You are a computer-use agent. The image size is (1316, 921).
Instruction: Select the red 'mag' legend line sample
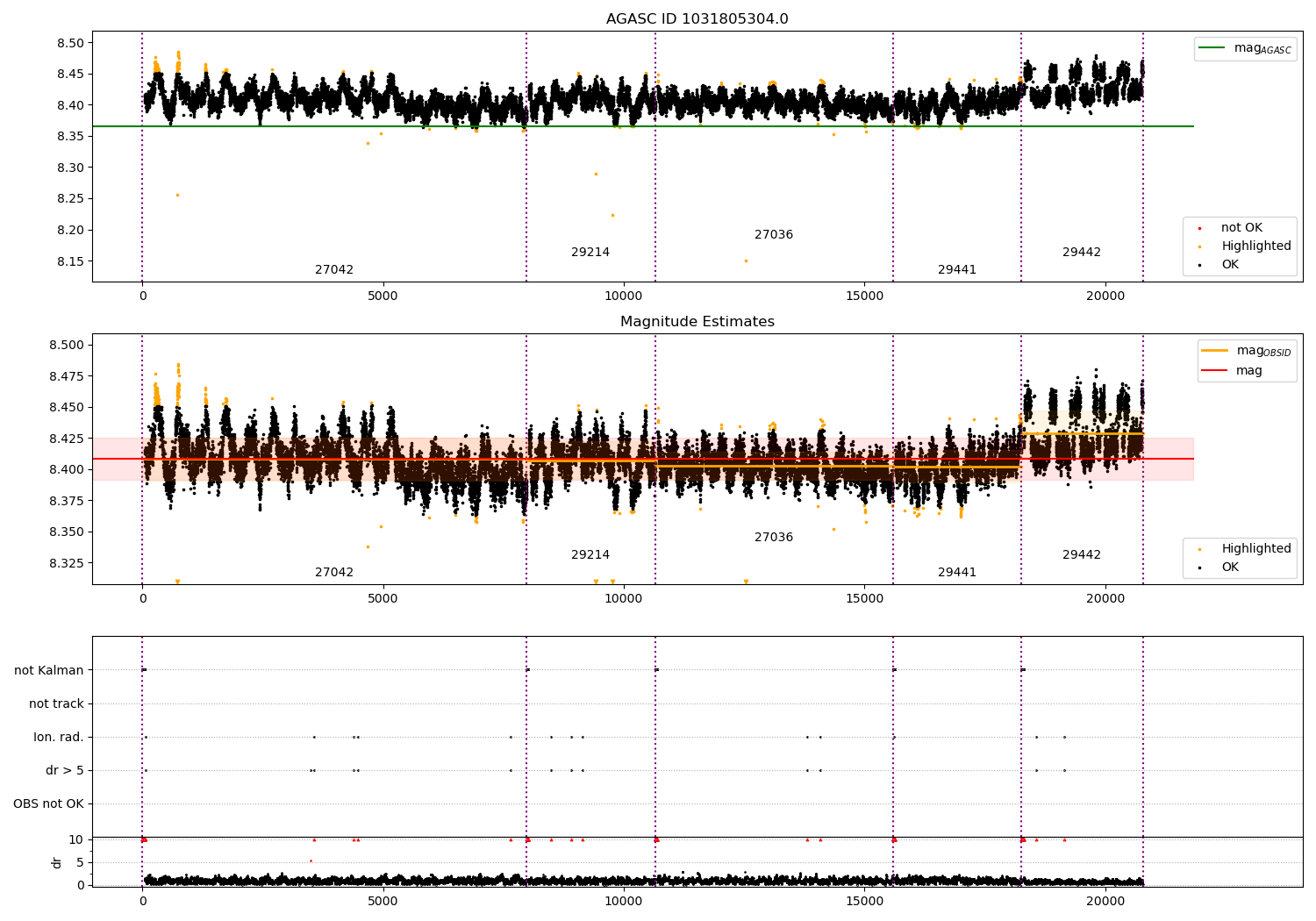[1214, 370]
